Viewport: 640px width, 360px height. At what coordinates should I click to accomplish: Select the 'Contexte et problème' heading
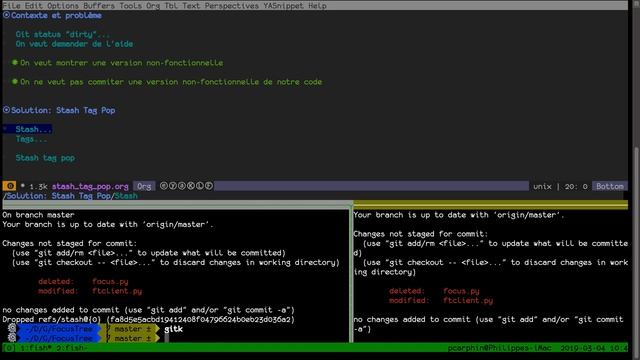point(56,16)
